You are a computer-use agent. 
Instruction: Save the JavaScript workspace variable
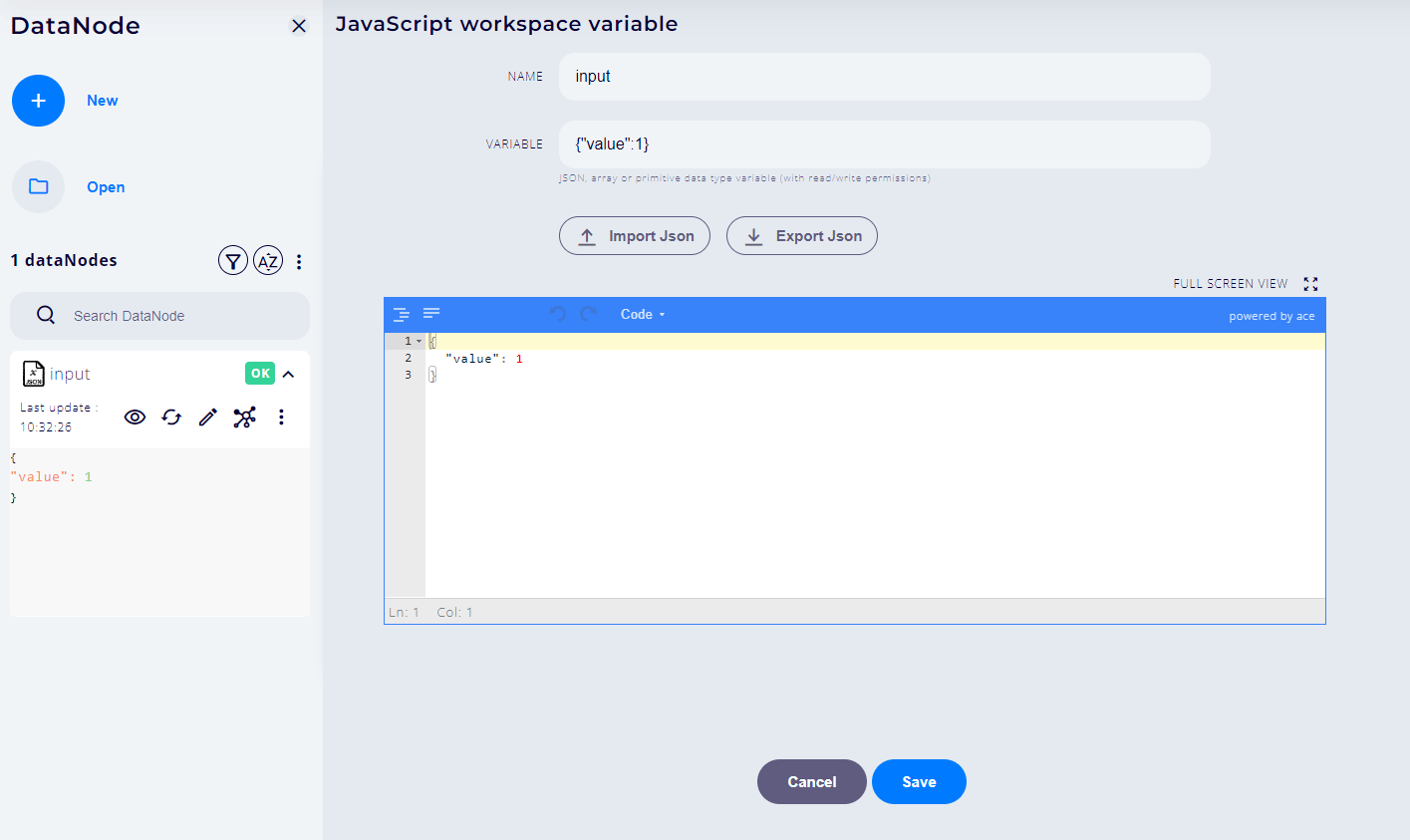(x=919, y=782)
